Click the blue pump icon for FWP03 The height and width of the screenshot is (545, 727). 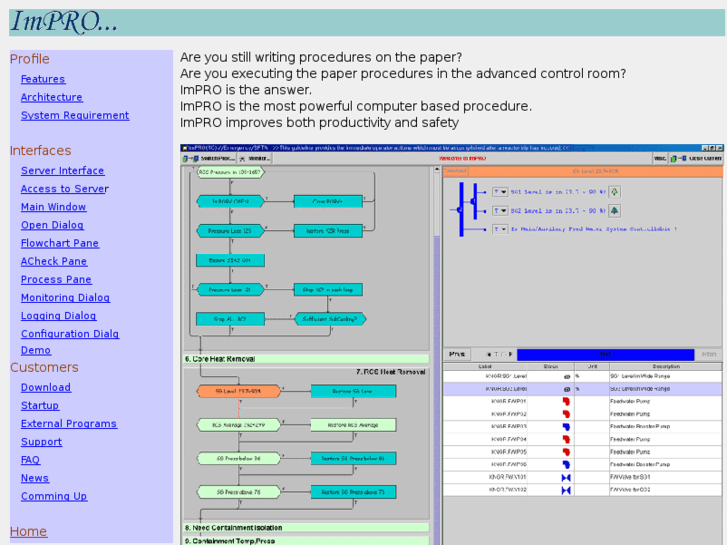click(x=566, y=426)
